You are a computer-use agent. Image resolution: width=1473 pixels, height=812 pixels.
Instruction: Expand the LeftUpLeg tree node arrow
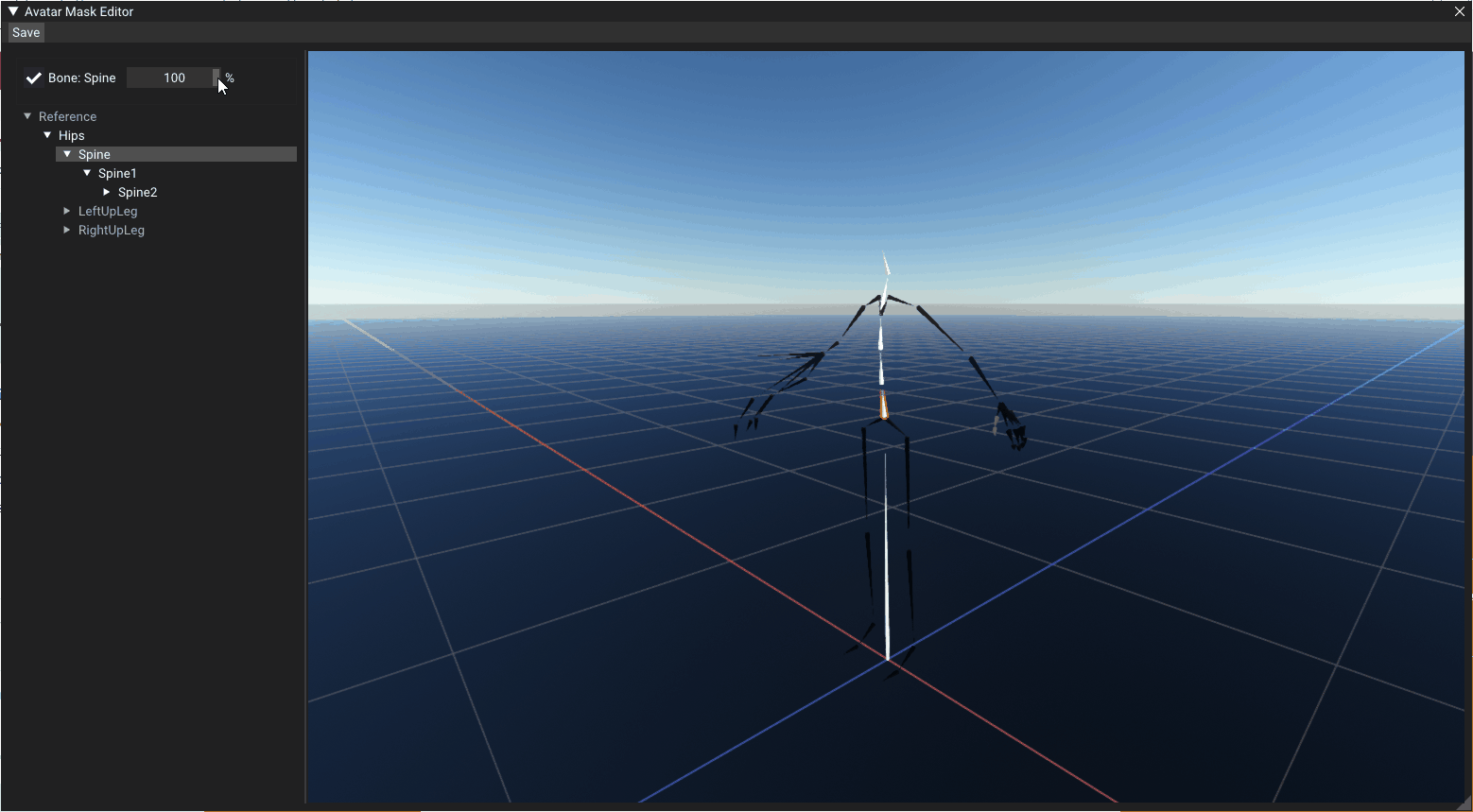point(67,211)
